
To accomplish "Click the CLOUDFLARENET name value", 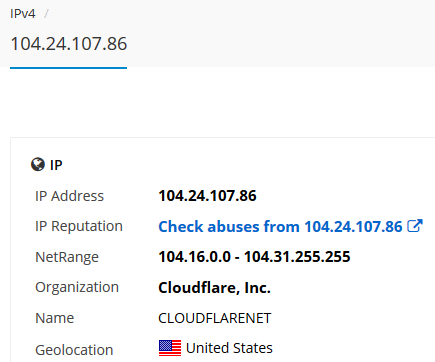I will [215, 318].
